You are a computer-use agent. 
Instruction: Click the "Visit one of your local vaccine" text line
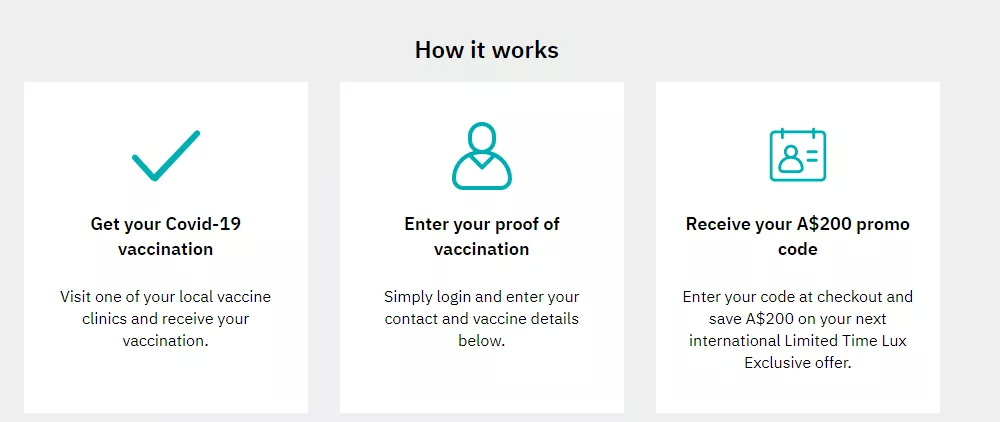(x=166, y=296)
